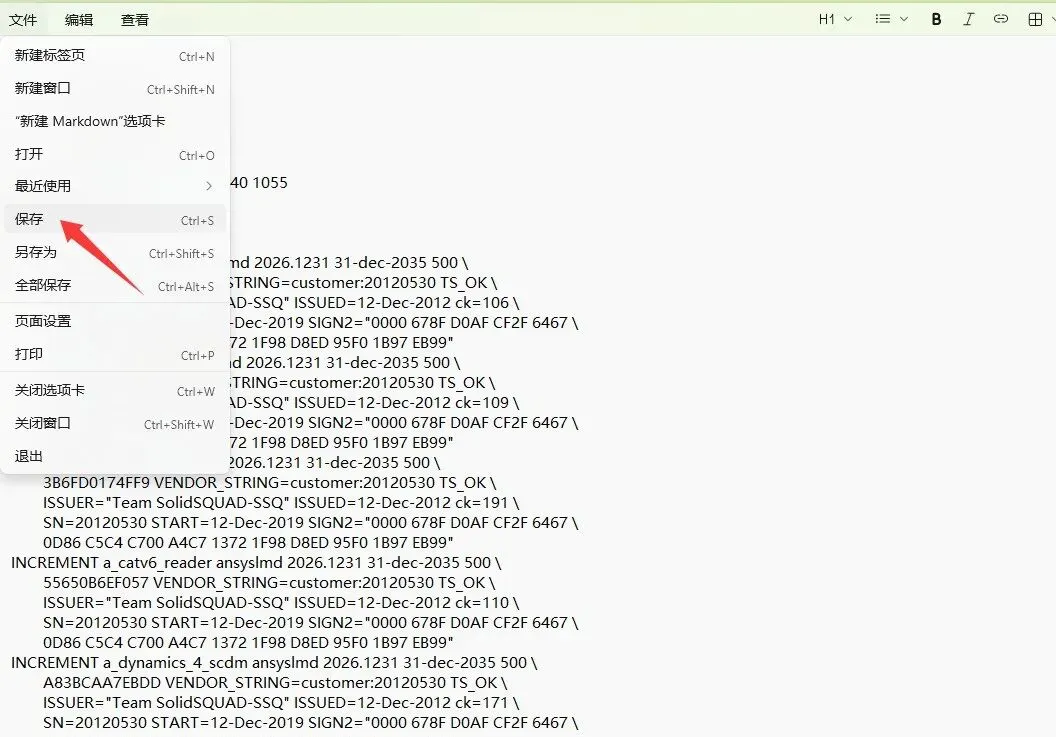Click the ISSUER line ending ck=110
This screenshot has height=737, width=1056.
(281, 603)
